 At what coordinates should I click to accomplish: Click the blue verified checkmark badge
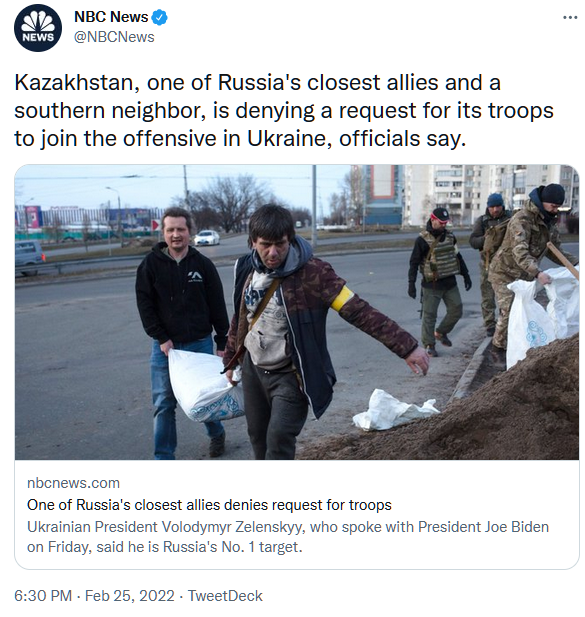tap(159, 18)
